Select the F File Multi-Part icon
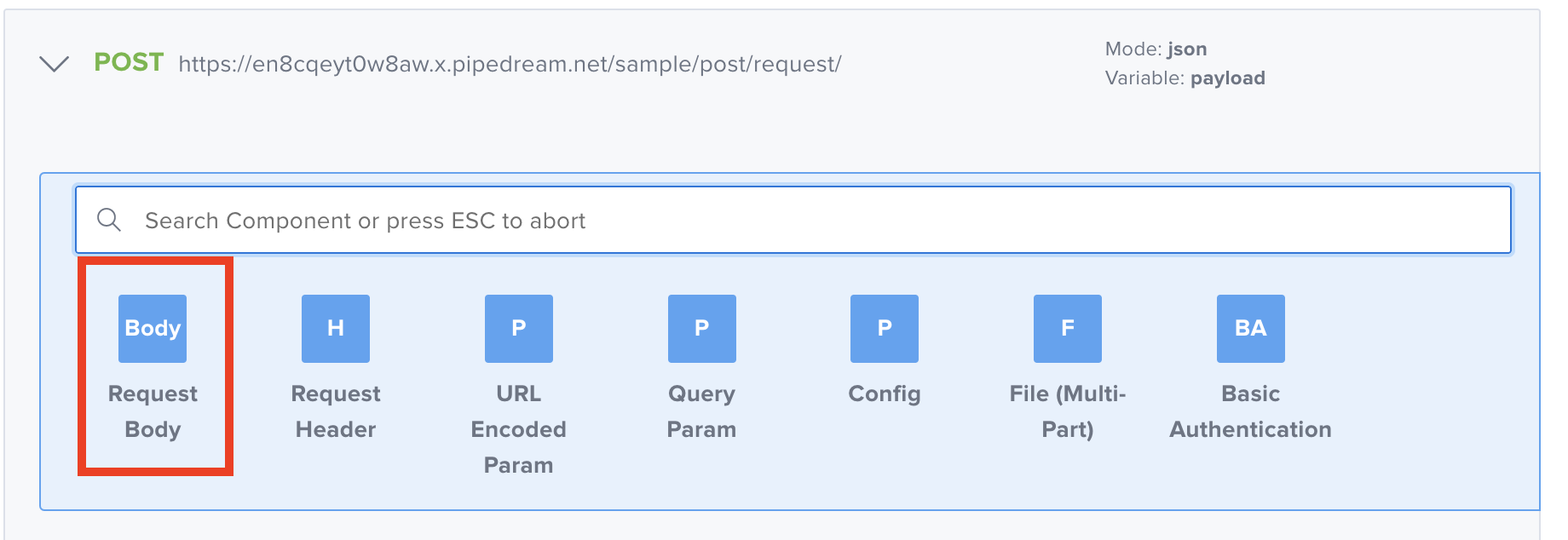This screenshot has height=540, width=1568. click(x=1067, y=329)
